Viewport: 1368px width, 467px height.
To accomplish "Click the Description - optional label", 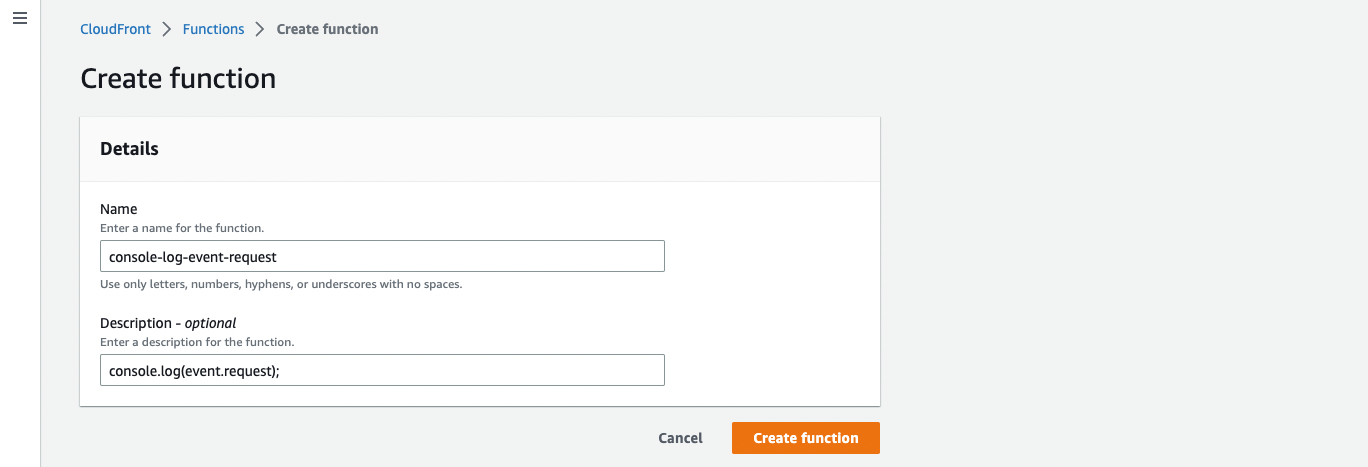I will pos(168,323).
